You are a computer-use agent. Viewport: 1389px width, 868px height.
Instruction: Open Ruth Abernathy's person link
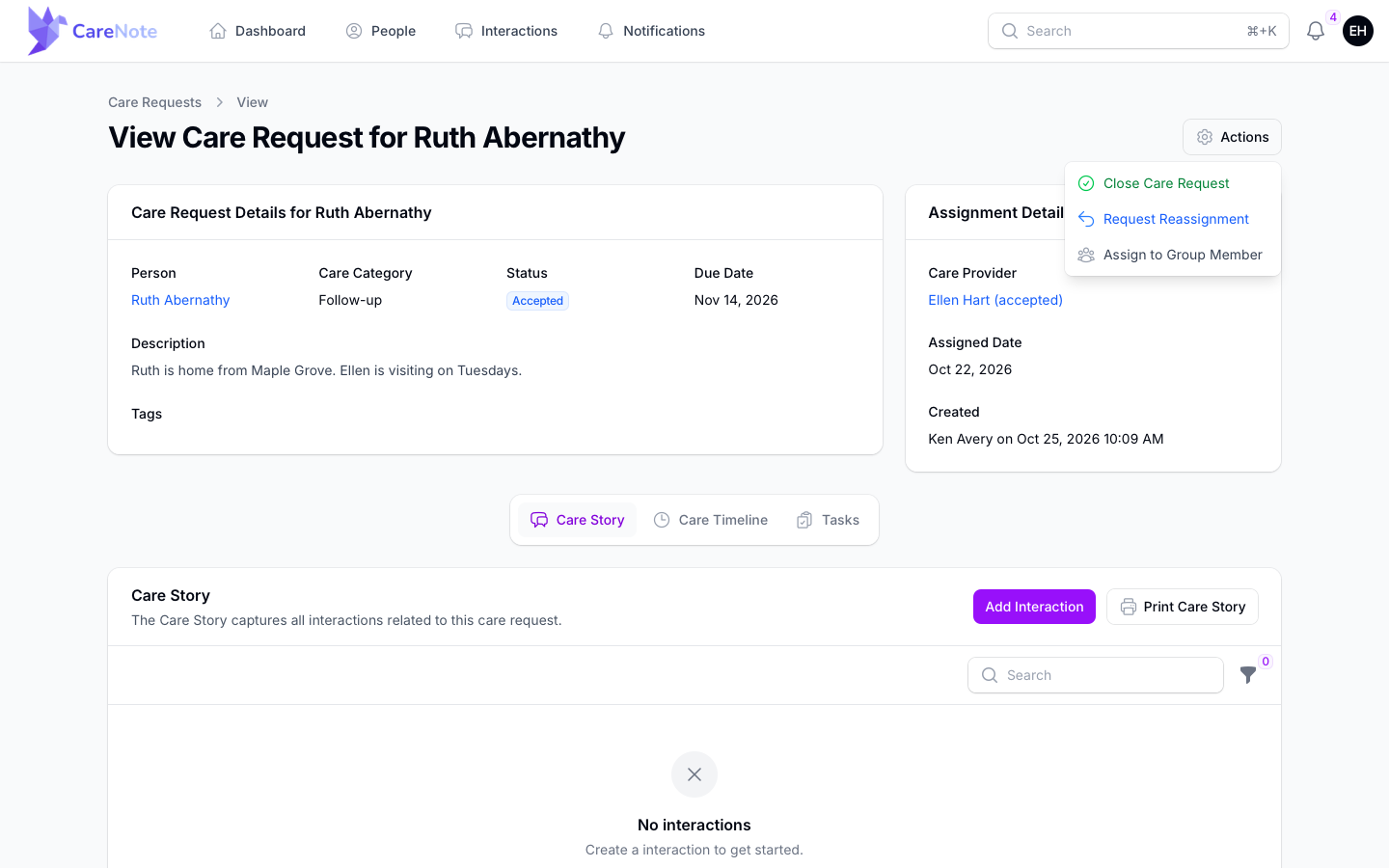click(180, 300)
